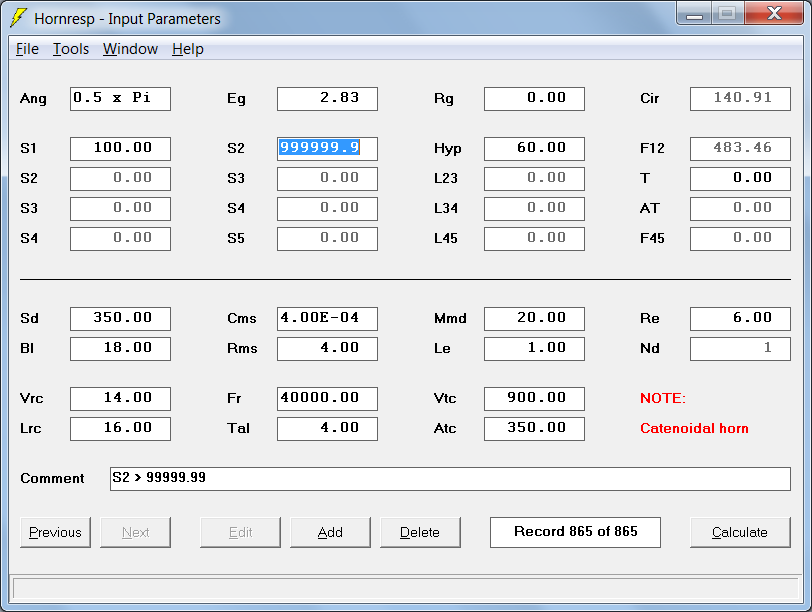Open the File menu
The width and height of the screenshot is (812, 612).
tap(27, 49)
